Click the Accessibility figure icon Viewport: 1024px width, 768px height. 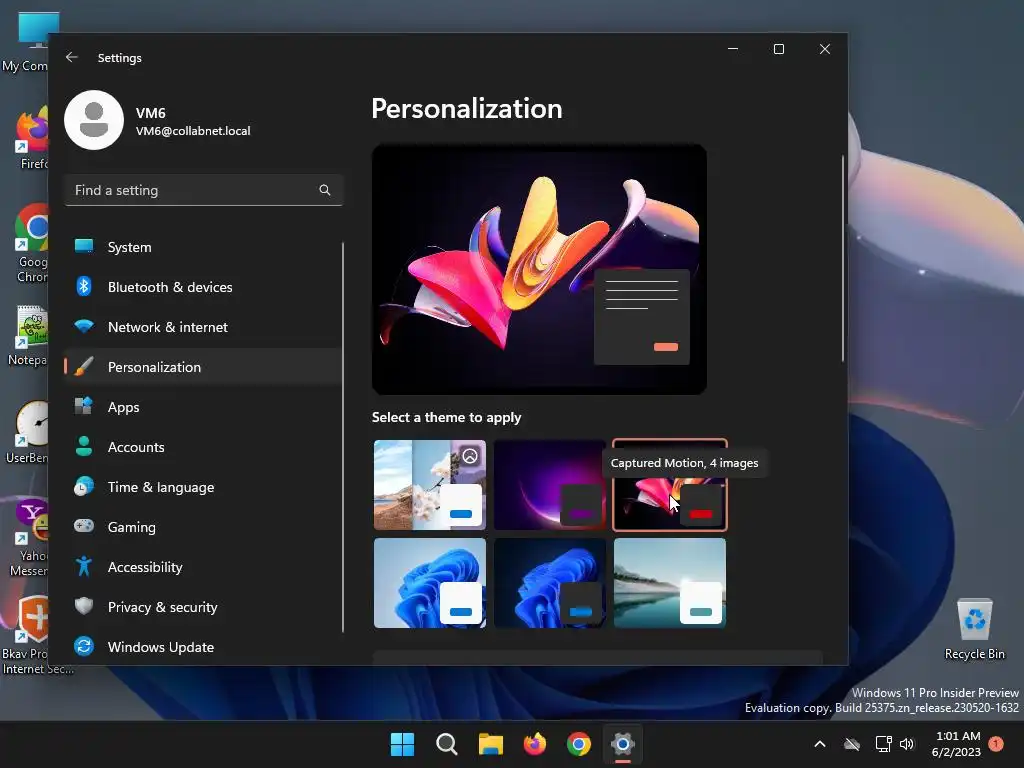84,566
